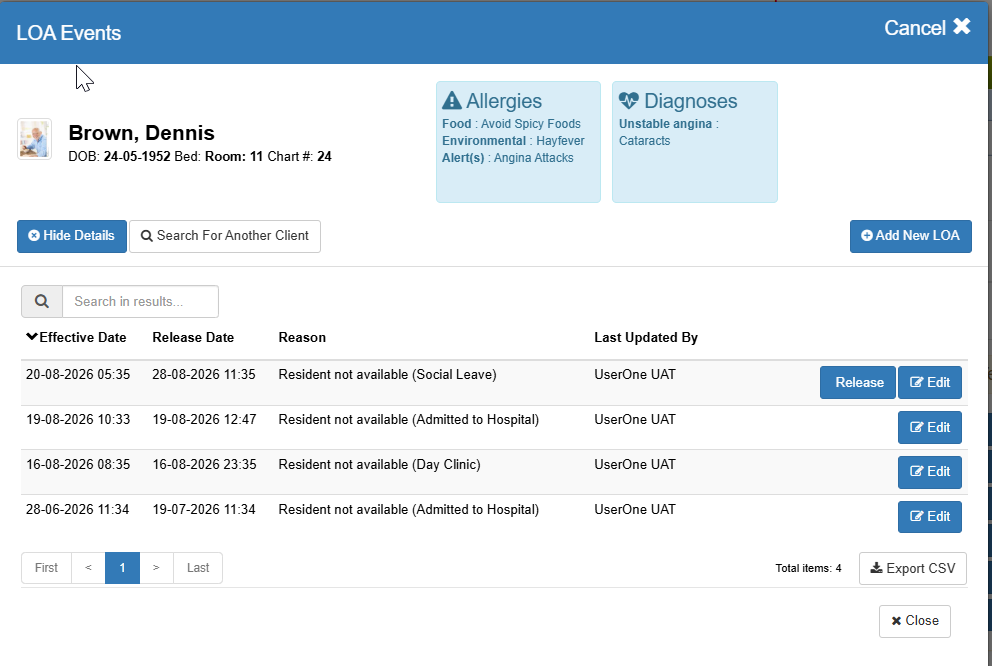This screenshot has width=992, height=666.
Task: Click release date 19-07-2026 11:34
Action: (204, 510)
